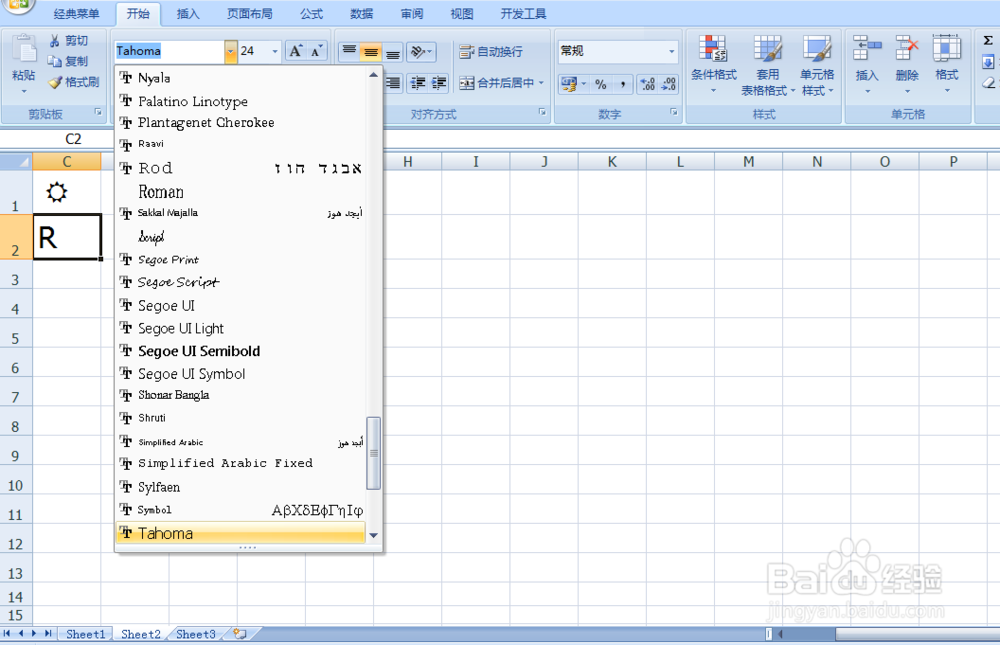Click the Cut scissors icon
Image resolution: width=1000 pixels, height=645 pixels.
coord(55,41)
